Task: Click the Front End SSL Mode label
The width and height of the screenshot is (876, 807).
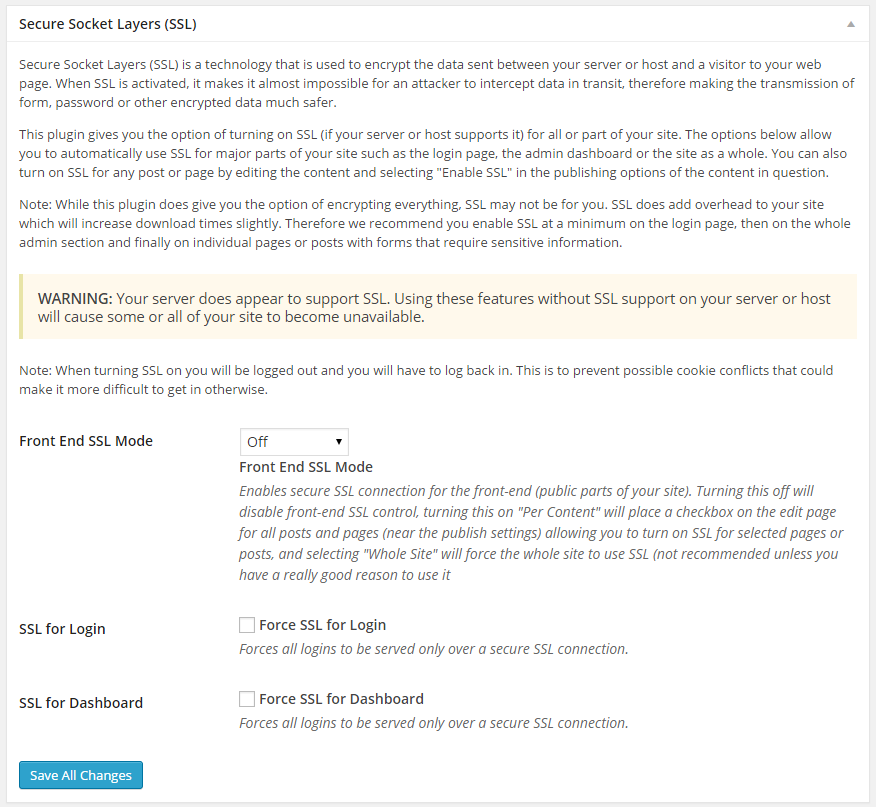Action: (86, 441)
